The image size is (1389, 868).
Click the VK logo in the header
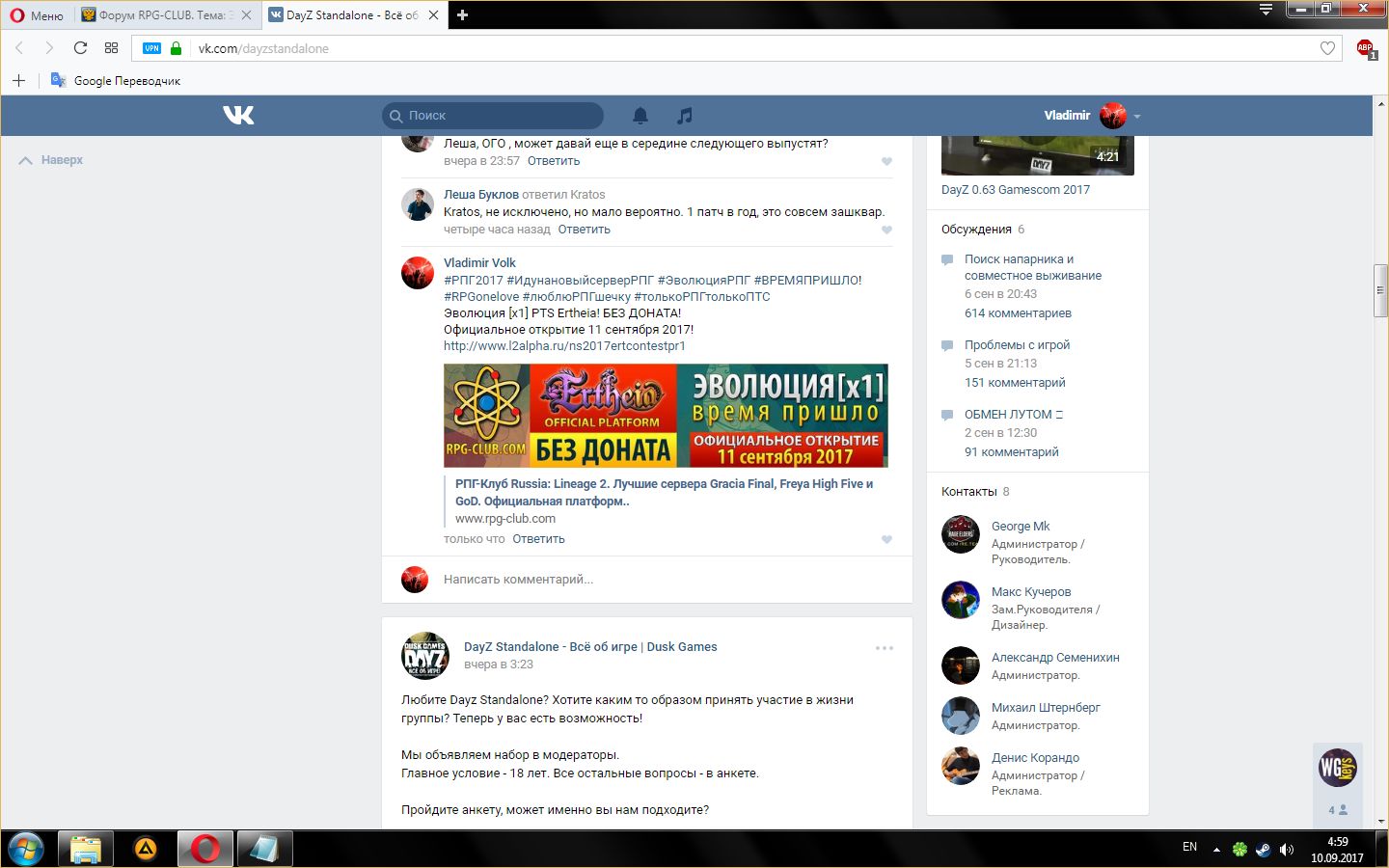238,115
